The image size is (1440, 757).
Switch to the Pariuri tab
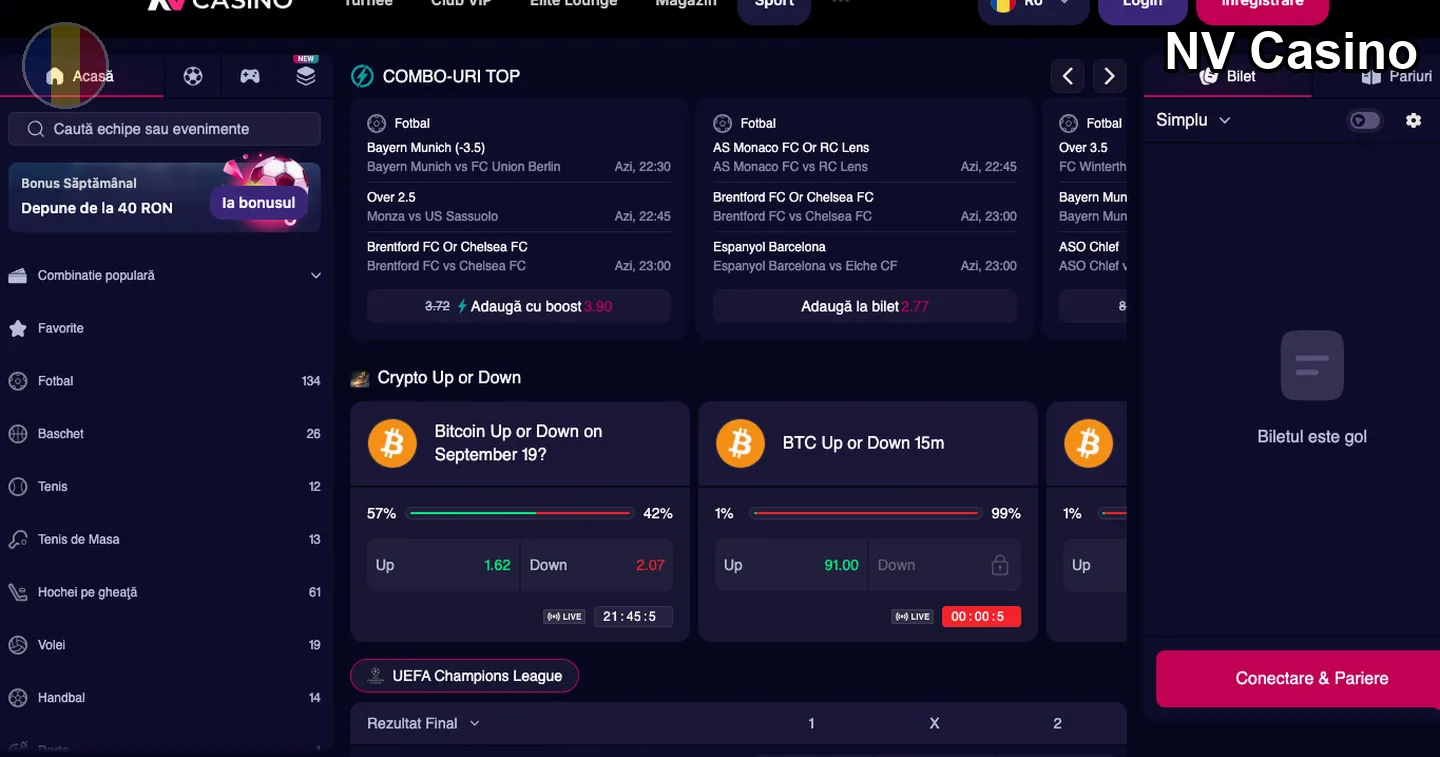coord(1397,76)
